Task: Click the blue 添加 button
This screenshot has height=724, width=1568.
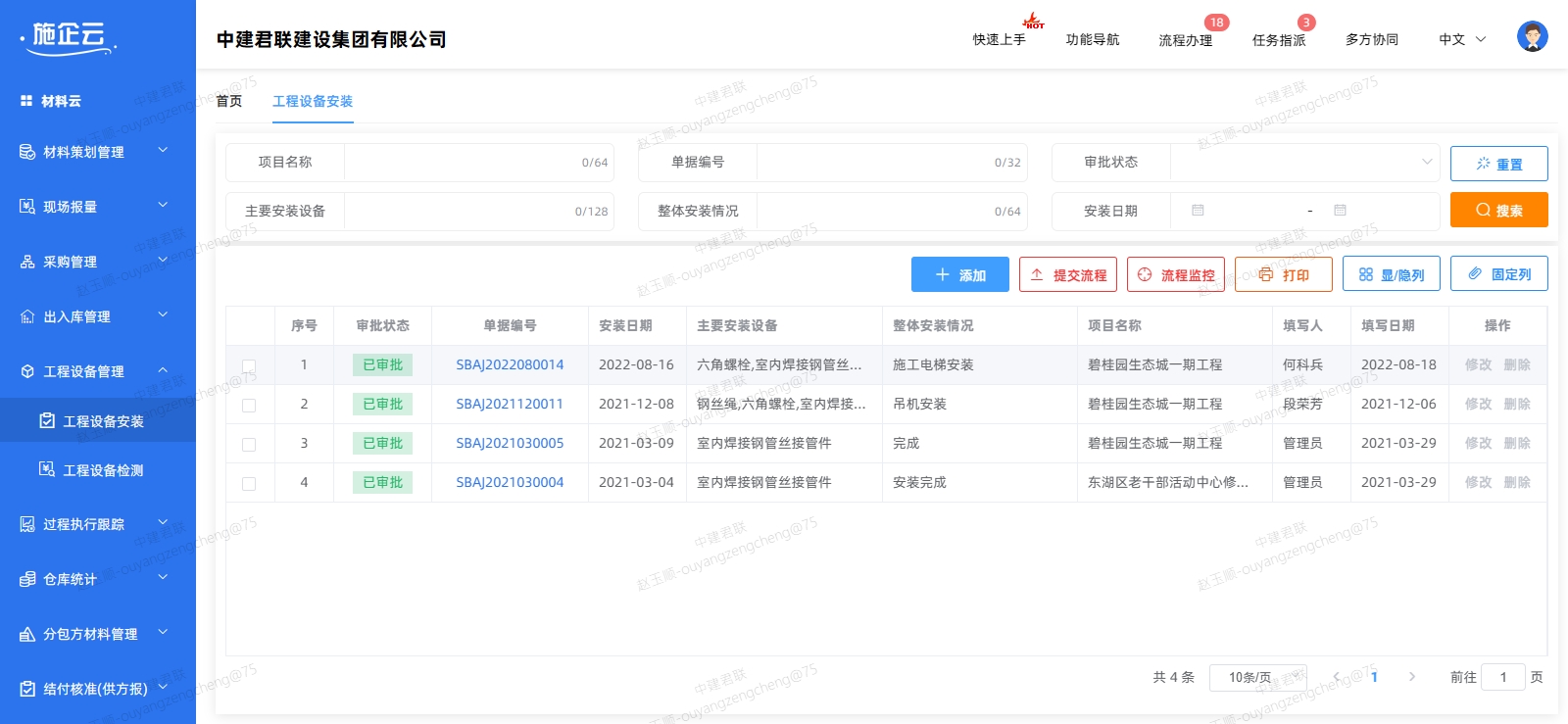Action: click(x=959, y=275)
